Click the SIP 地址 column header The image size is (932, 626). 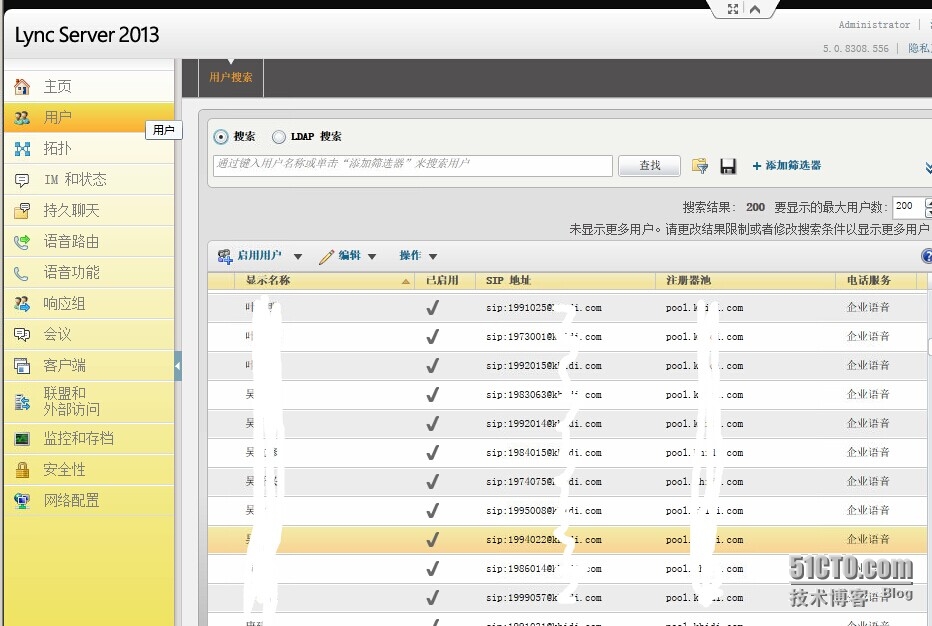(x=565, y=281)
